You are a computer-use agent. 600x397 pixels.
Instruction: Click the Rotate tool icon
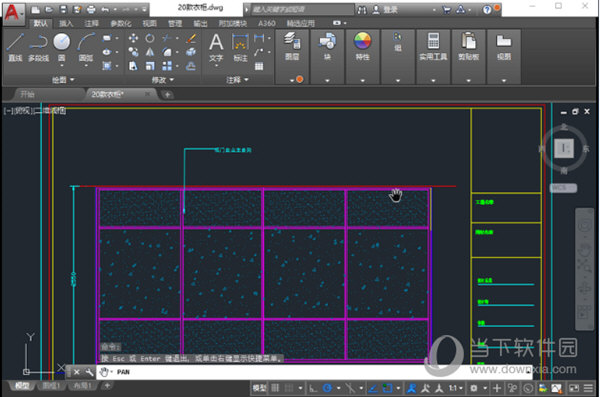click(x=150, y=38)
